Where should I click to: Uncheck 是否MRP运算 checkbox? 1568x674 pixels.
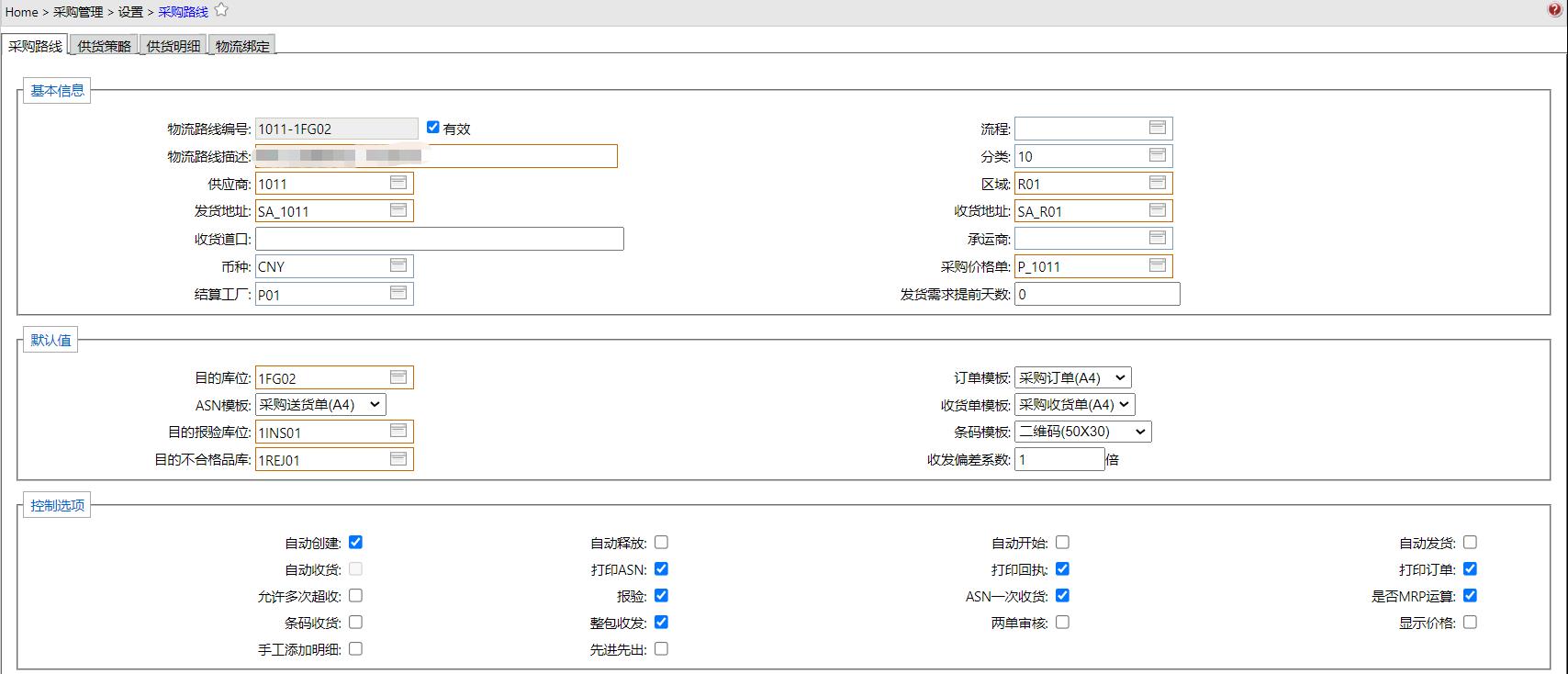pos(1470,595)
